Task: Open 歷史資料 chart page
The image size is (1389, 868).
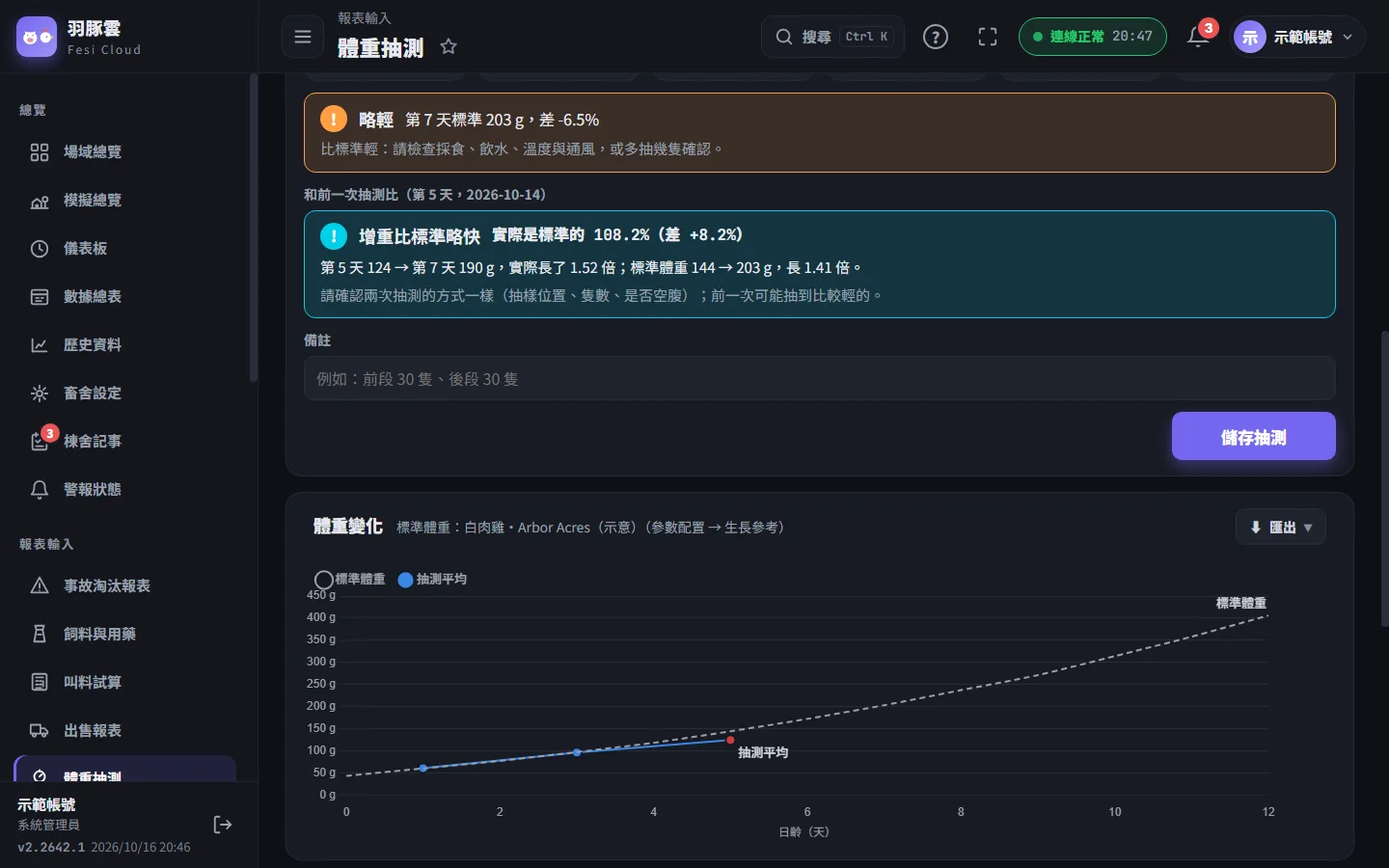Action: point(125,344)
